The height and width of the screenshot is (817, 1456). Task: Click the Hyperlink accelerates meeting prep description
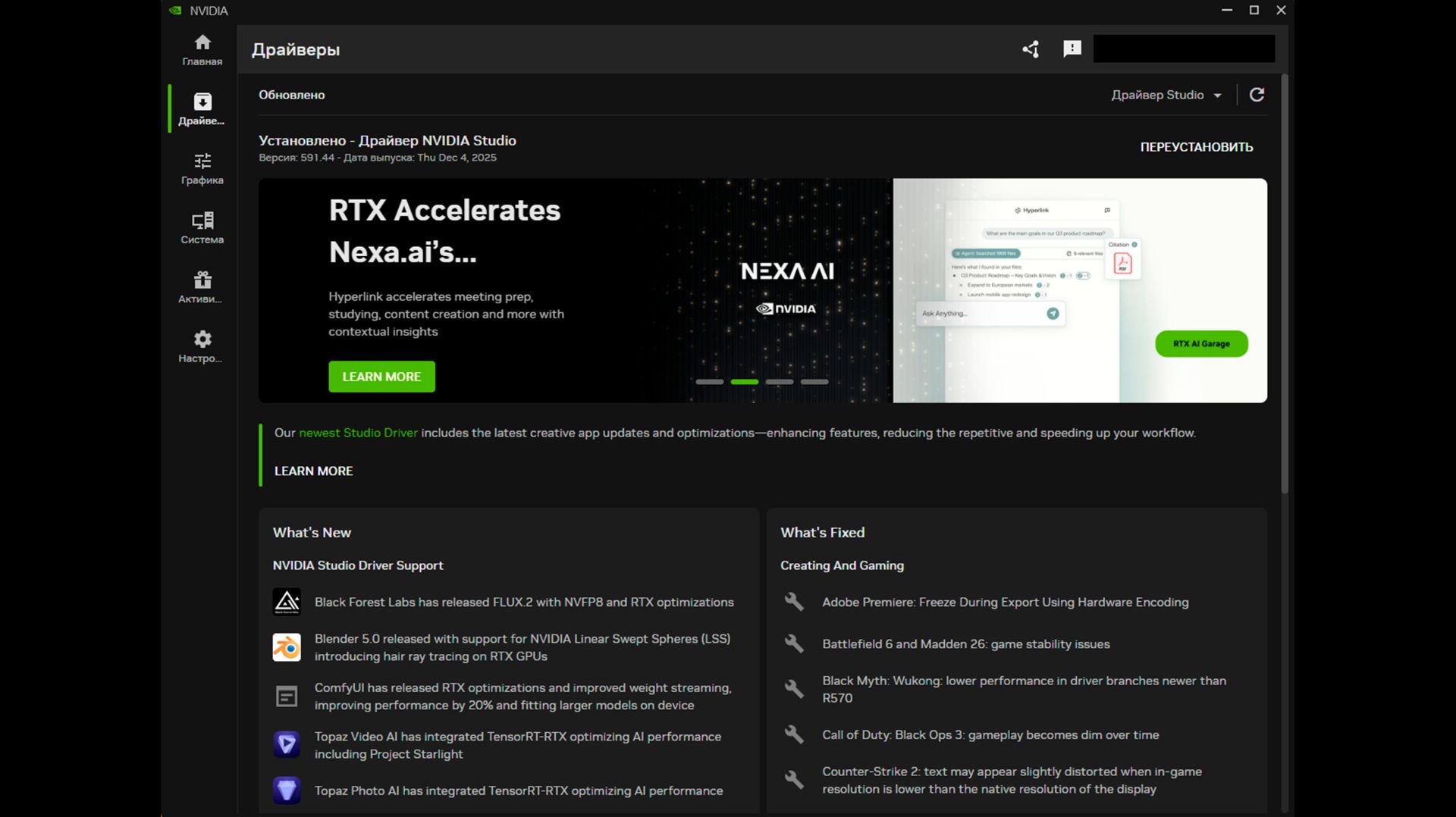tap(446, 314)
